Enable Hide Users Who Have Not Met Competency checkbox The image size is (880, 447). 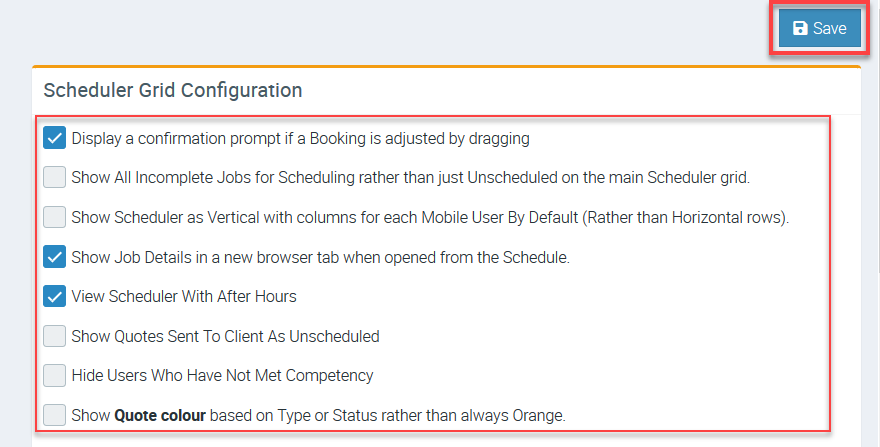click(x=55, y=375)
